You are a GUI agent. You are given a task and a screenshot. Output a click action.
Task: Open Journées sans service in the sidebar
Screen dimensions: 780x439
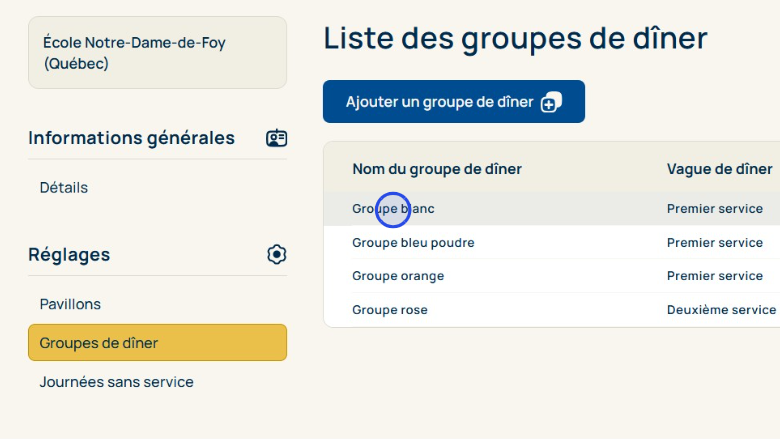(x=116, y=382)
